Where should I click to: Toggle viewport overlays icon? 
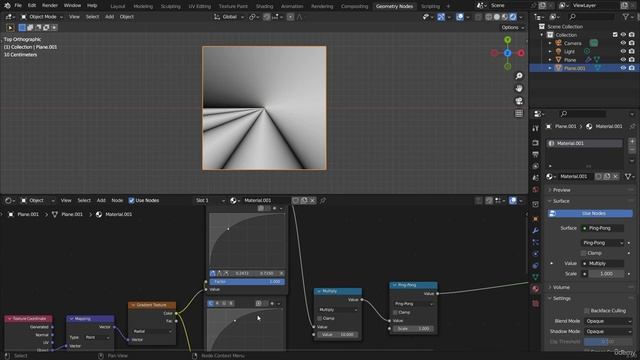coord(460,17)
